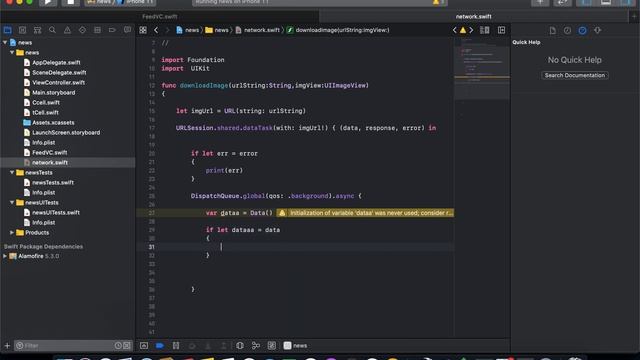Show the Quick Help inspector
The height and width of the screenshot is (360, 640).
click(582, 30)
